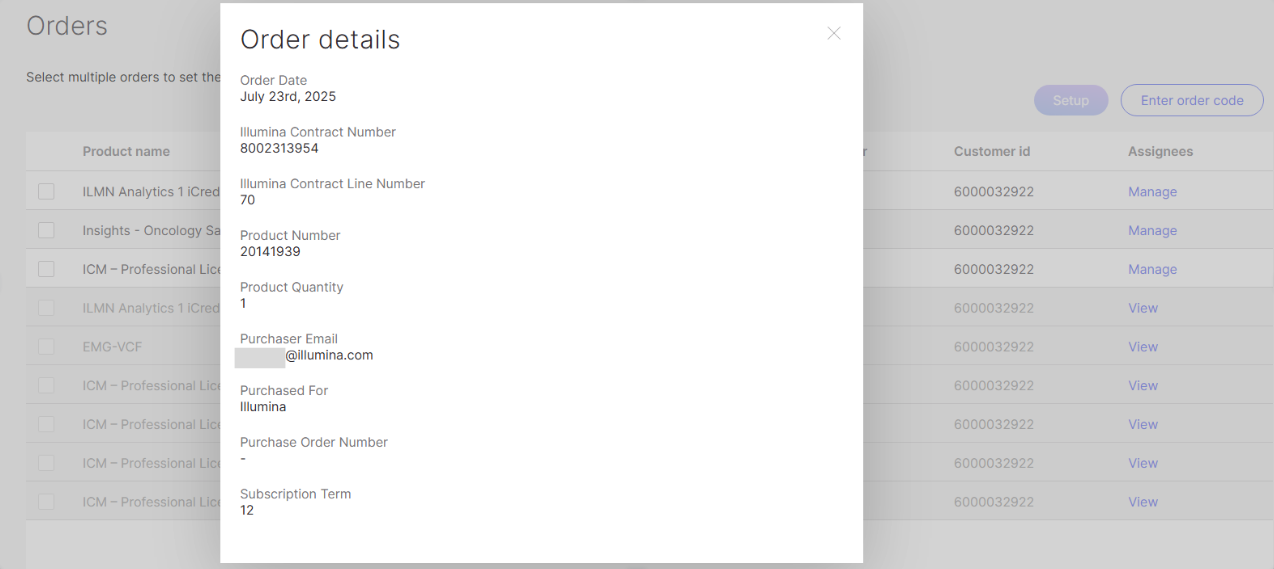Click the product number 20141939
This screenshot has height=569, width=1274.
pyautogui.click(x=270, y=251)
